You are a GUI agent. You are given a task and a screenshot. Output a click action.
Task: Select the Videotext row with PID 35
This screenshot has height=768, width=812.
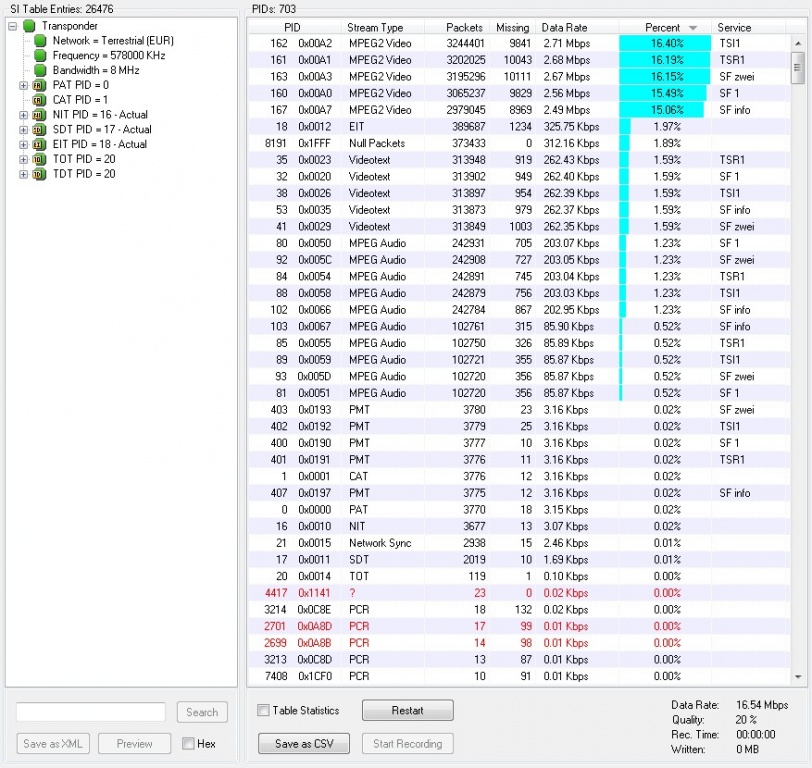[519, 160]
